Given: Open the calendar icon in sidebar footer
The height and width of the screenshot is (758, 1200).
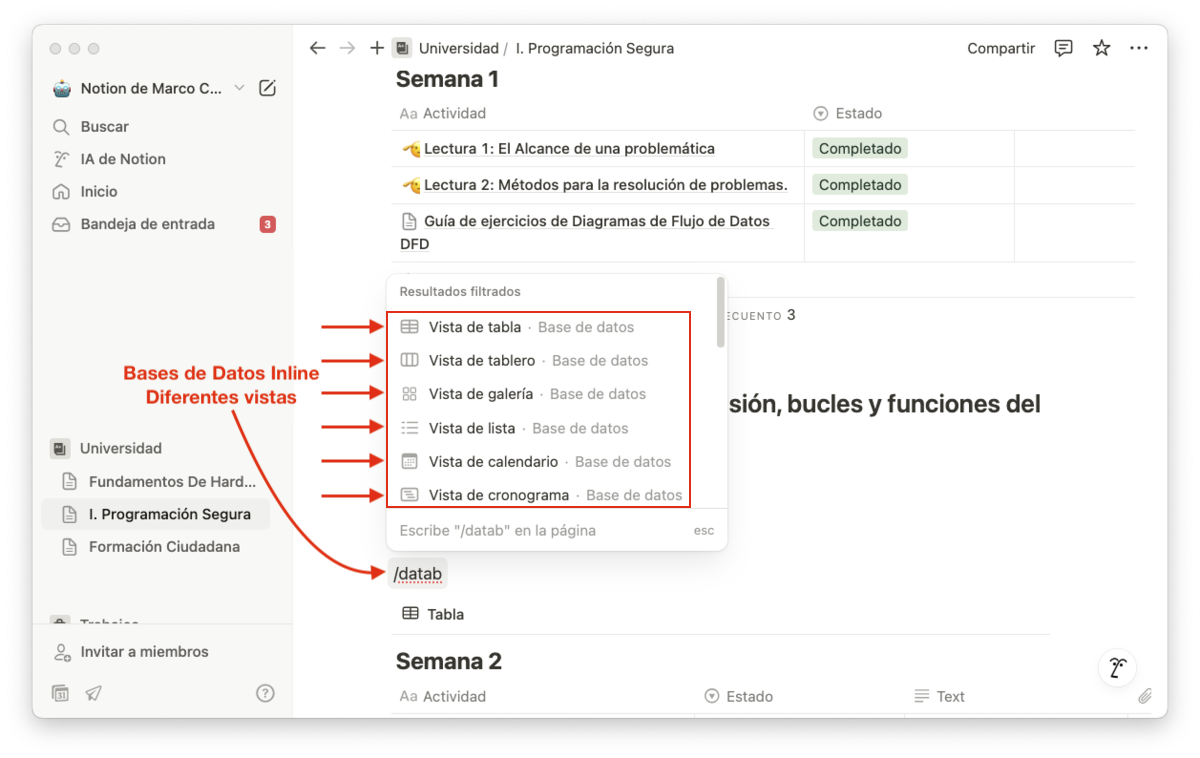Looking at the screenshot, I should tap(61, 692).
